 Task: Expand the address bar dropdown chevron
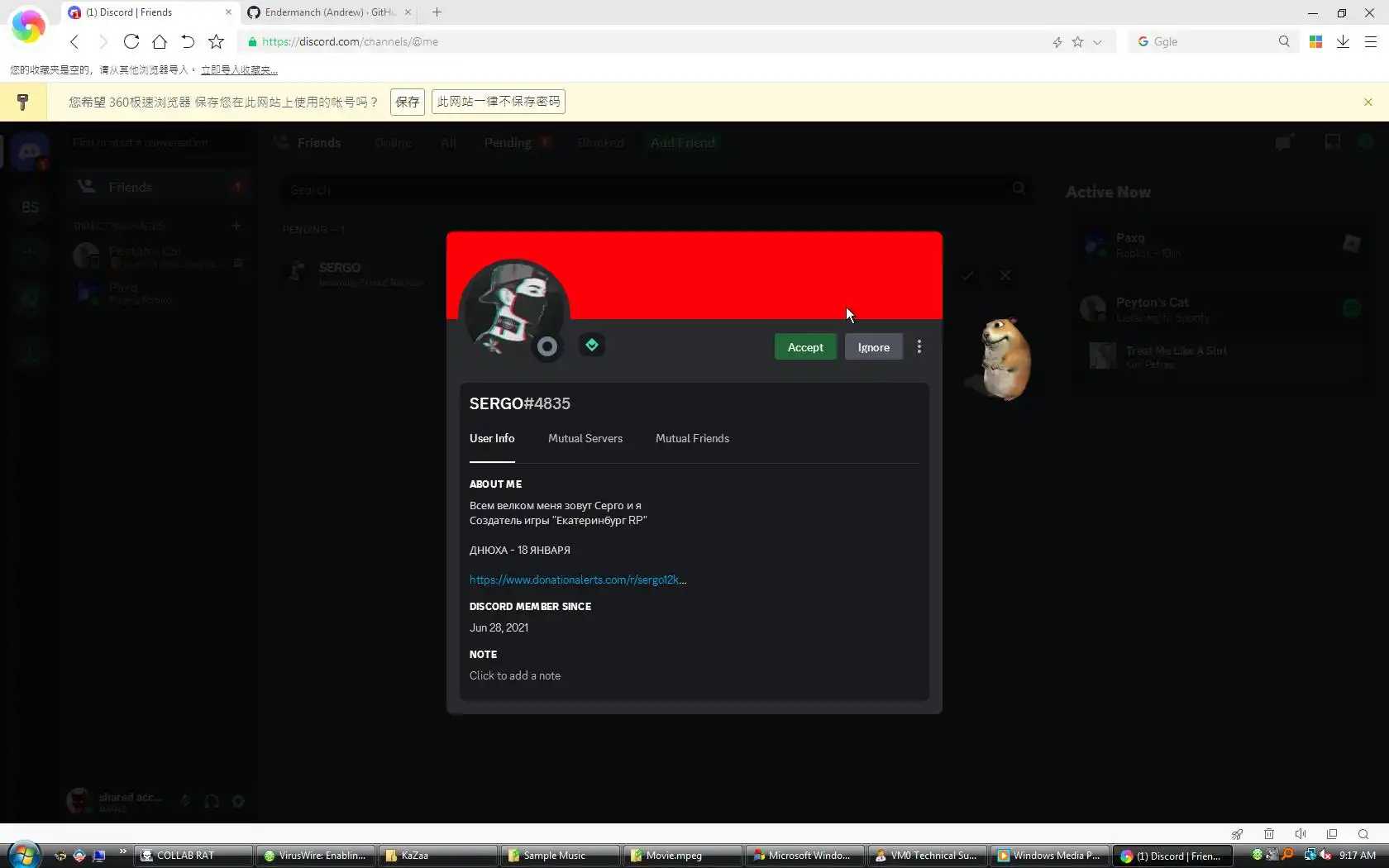[x=1097, y=41]
